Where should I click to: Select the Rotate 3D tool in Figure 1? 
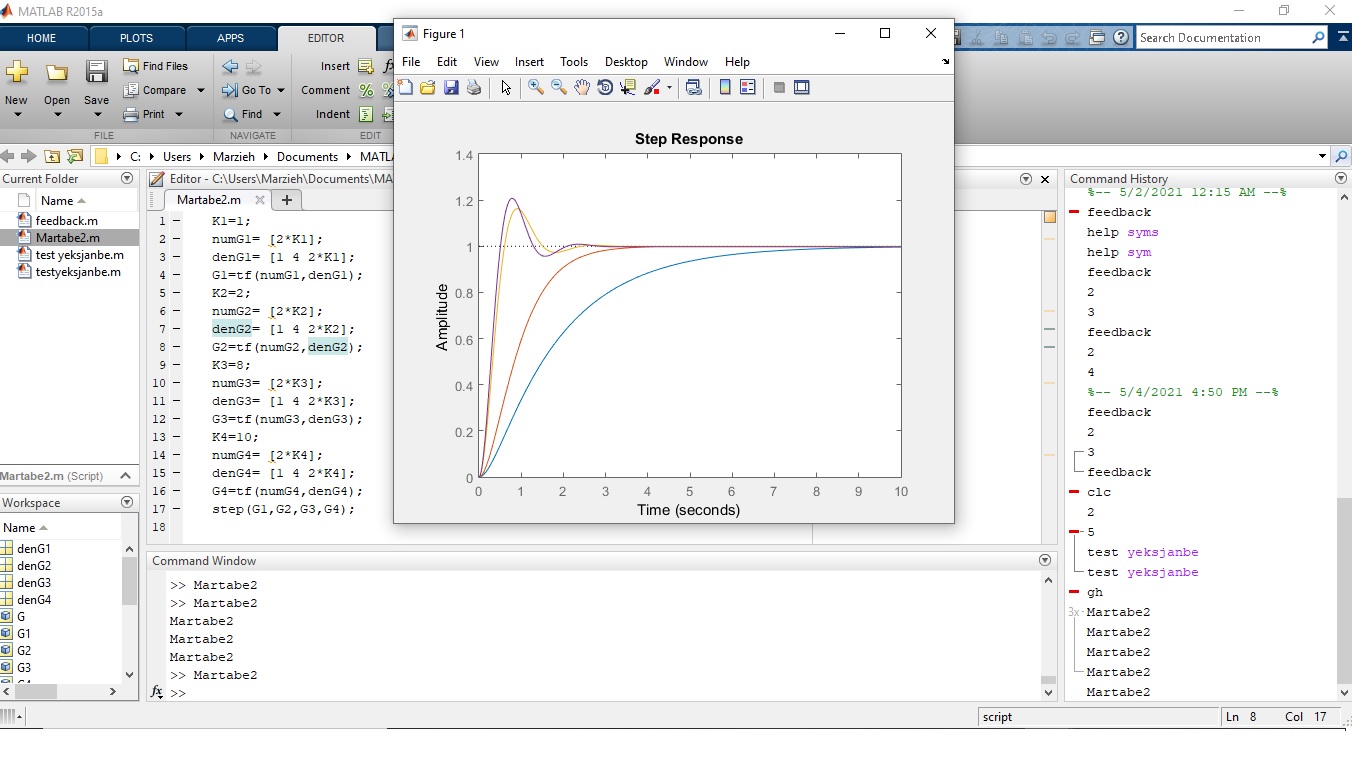(x=605, y=88)
